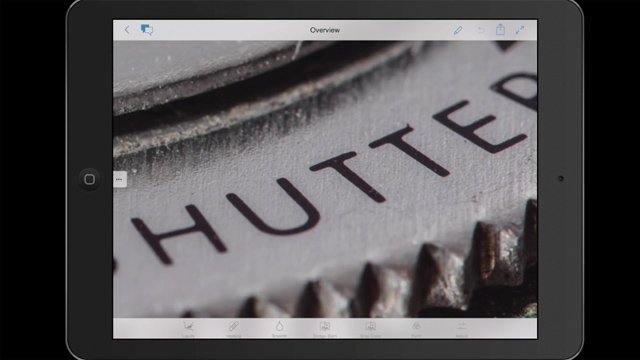Select the Smooth droplet tool
This screenshot has height=360, width=640.
coord(279,329)
